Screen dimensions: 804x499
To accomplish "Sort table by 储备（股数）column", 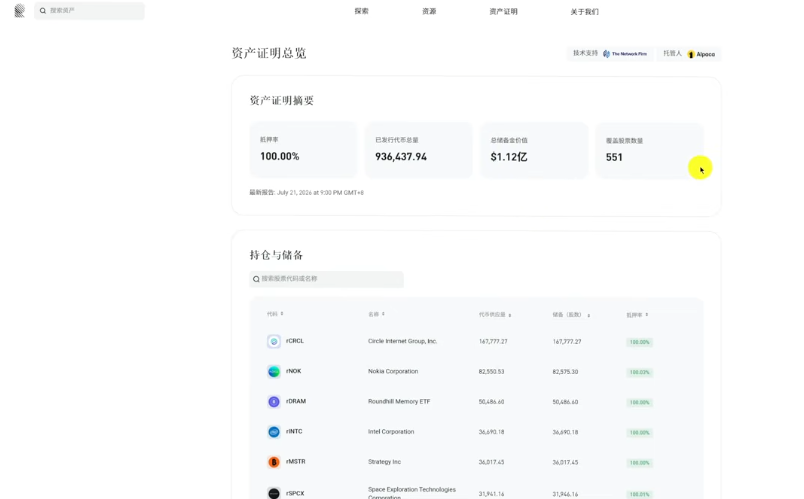I will [571, 315].
